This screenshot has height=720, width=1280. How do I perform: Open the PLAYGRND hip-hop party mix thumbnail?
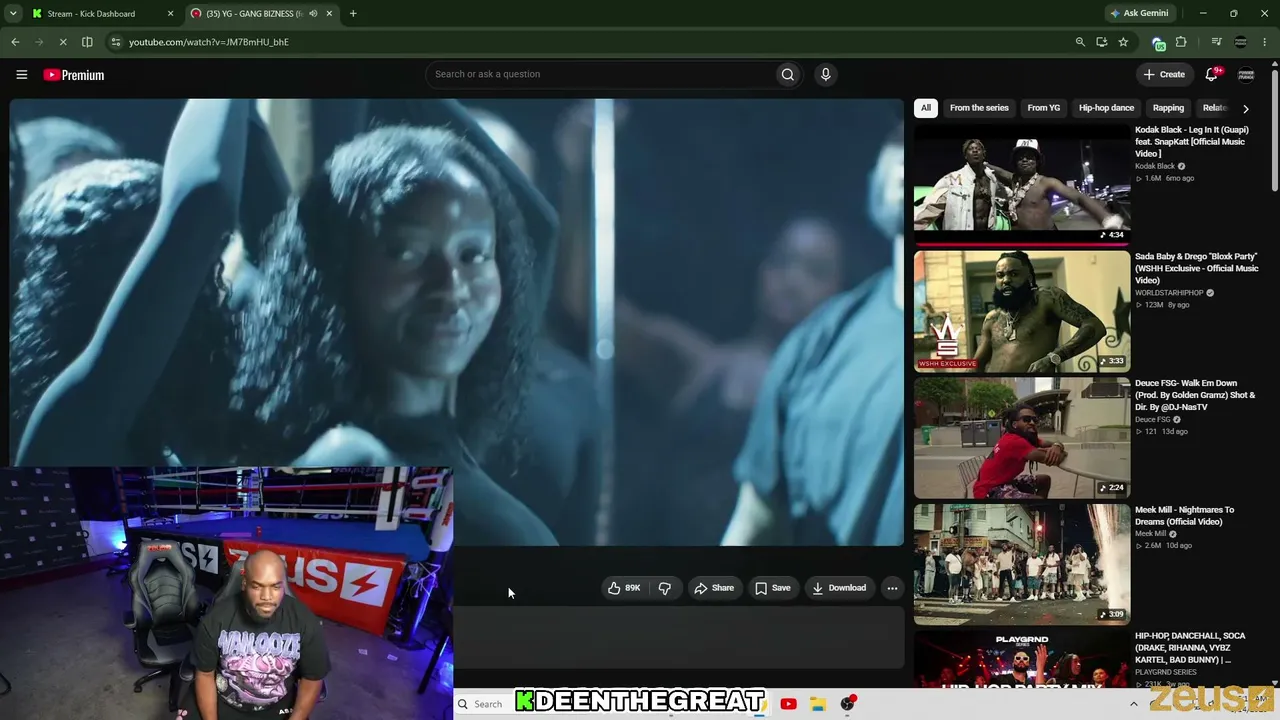pyautogui.click(x=1022, y=660)
